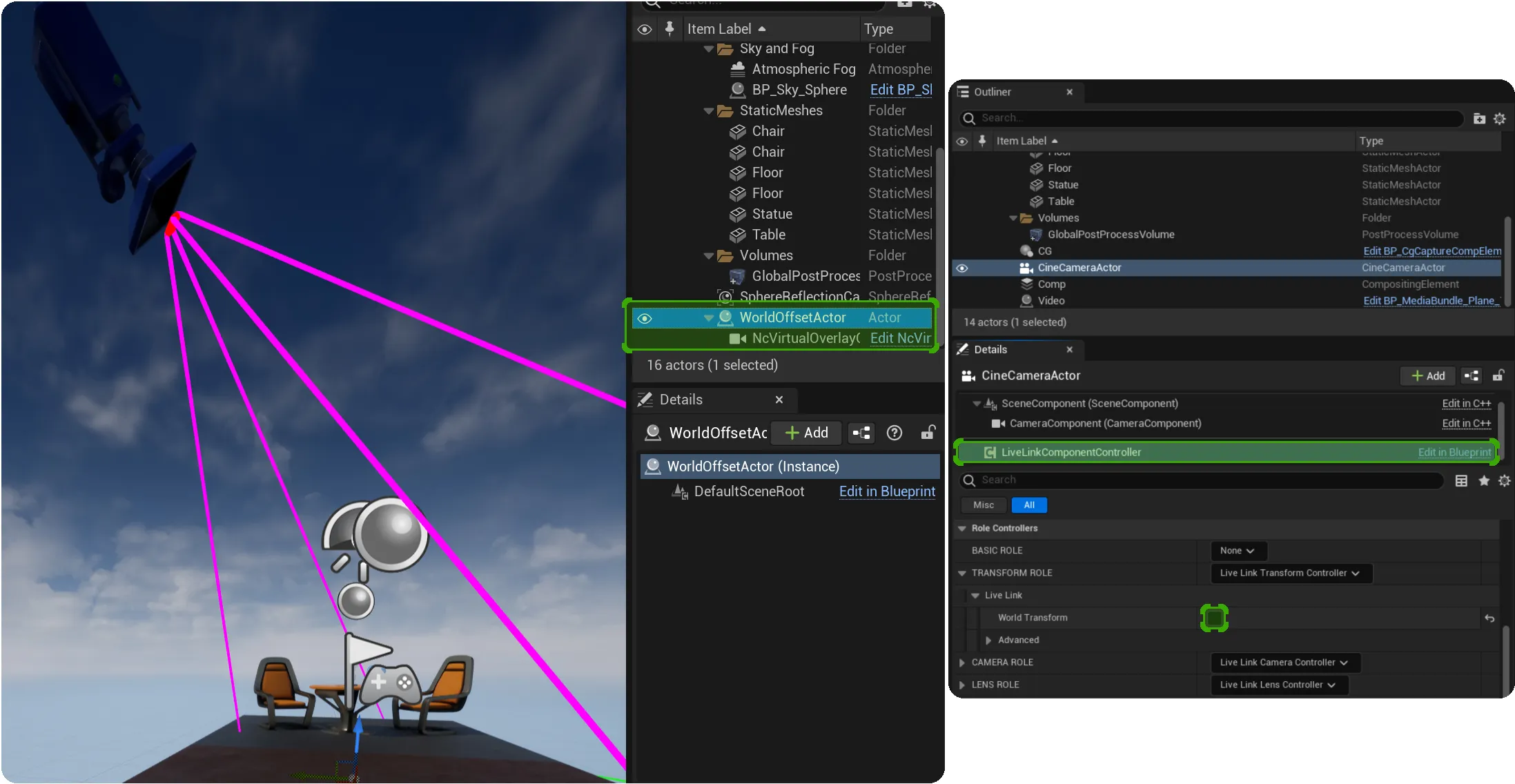Click Blueprint/Add Script icon next to Add in right Details

(x=1472, y=375)
